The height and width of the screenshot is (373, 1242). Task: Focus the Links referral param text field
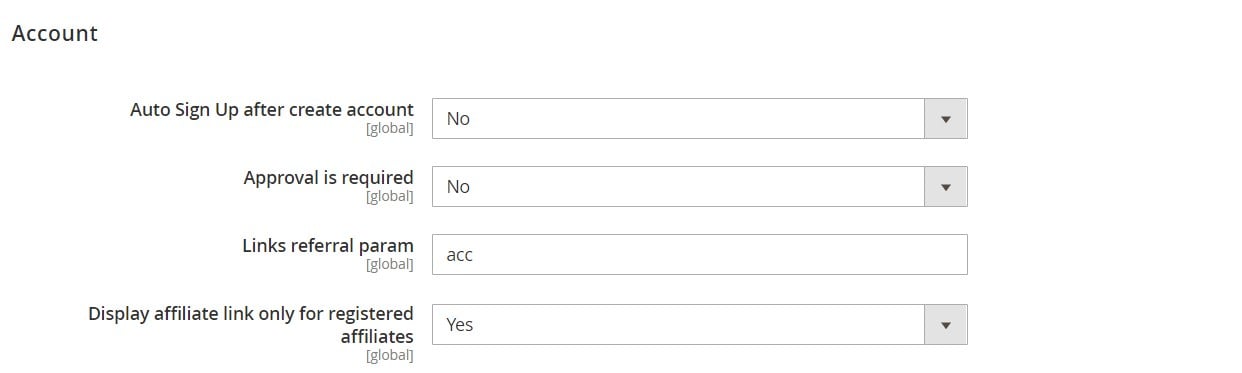coord(699,255)
